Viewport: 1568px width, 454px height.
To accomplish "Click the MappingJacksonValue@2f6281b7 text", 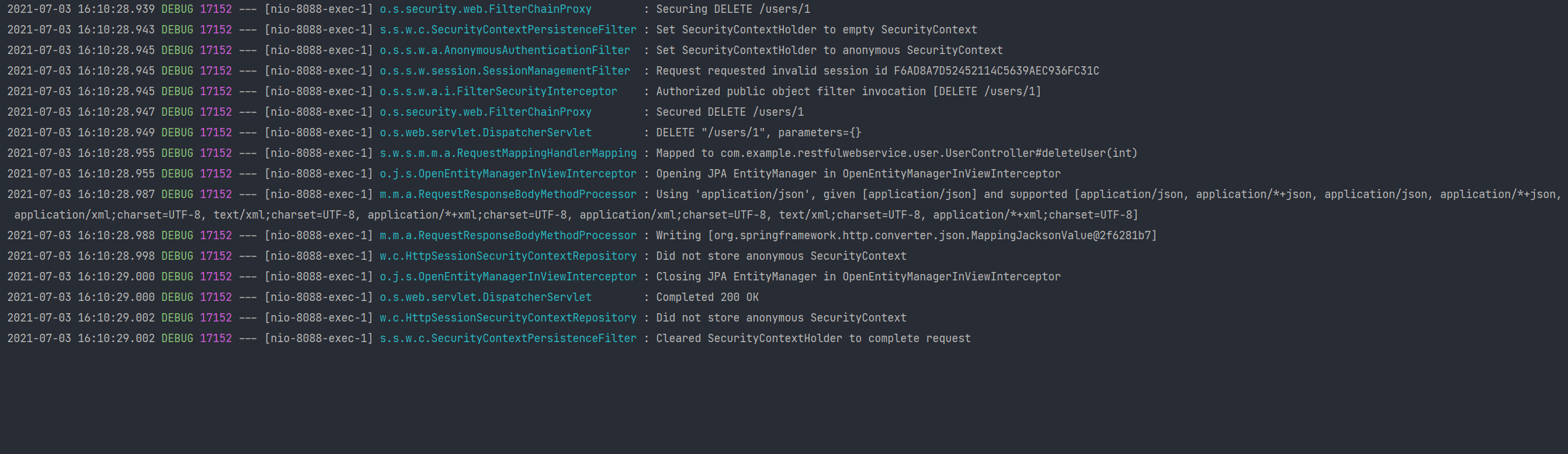I will [1064, 235].
